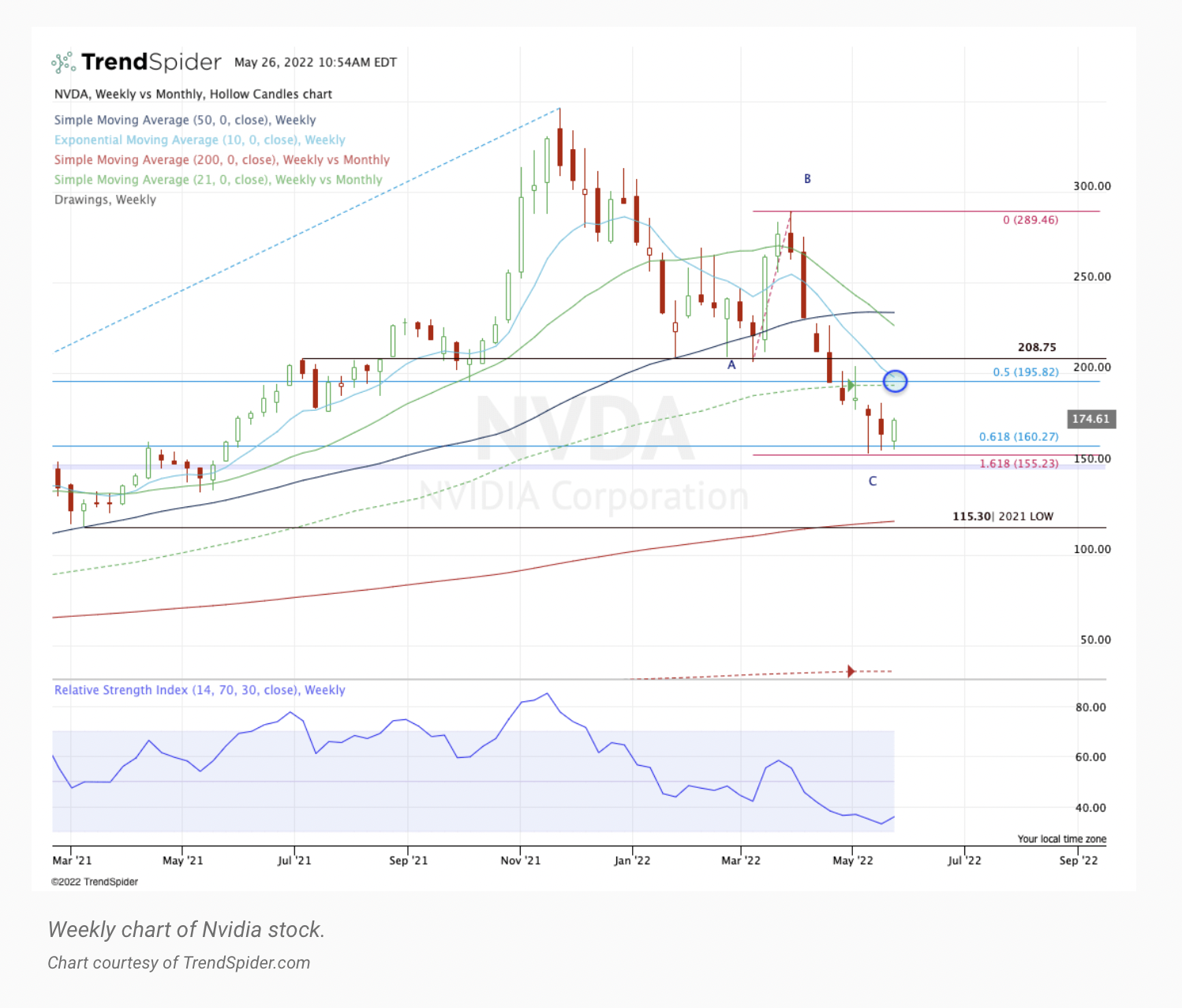This screenshot has width=1182, height=1008.
Task: Click the "Mar '22" date axis label
Action: click(x=741, y=861)
